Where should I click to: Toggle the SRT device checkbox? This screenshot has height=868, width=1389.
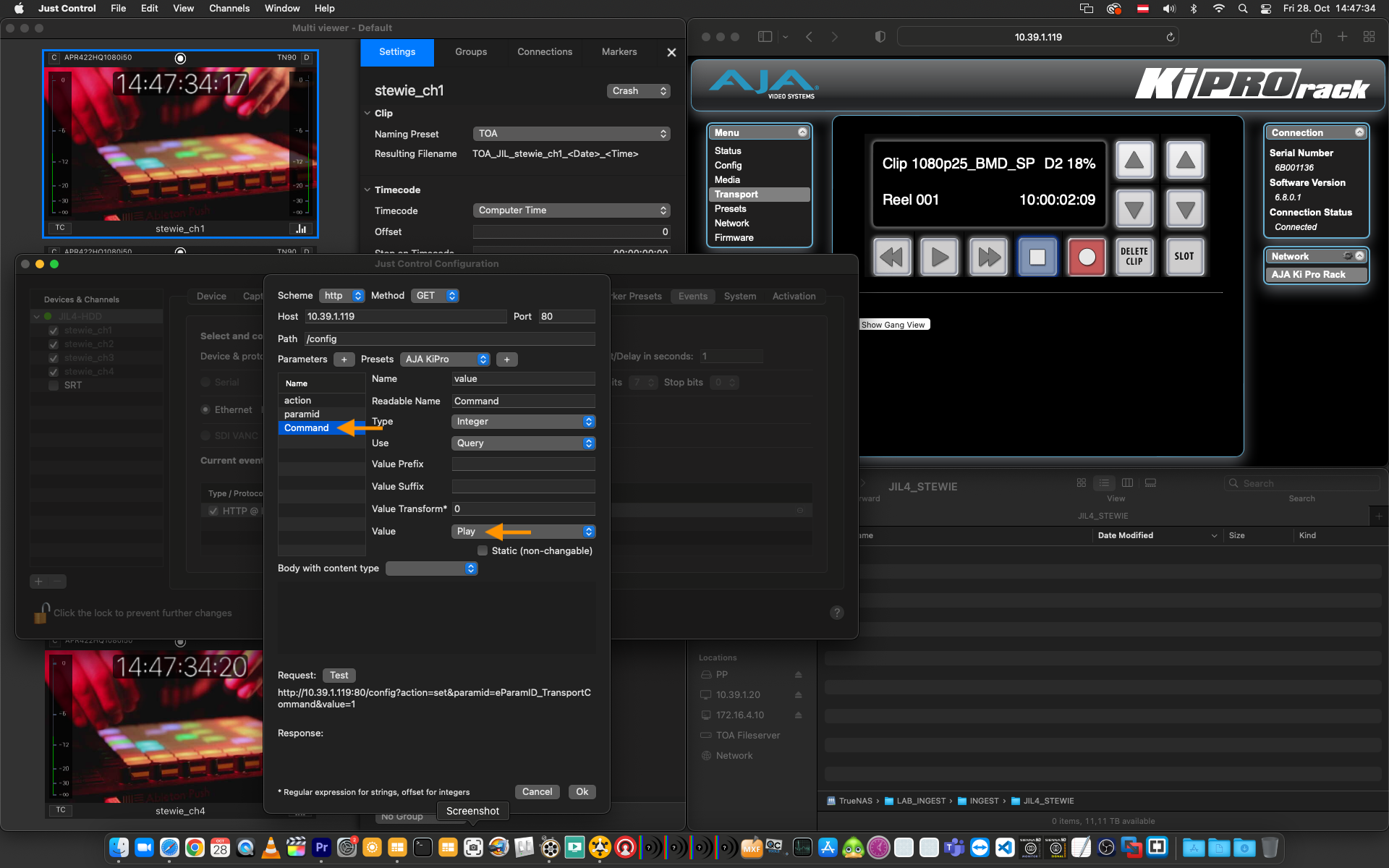[x=54, y=386]
